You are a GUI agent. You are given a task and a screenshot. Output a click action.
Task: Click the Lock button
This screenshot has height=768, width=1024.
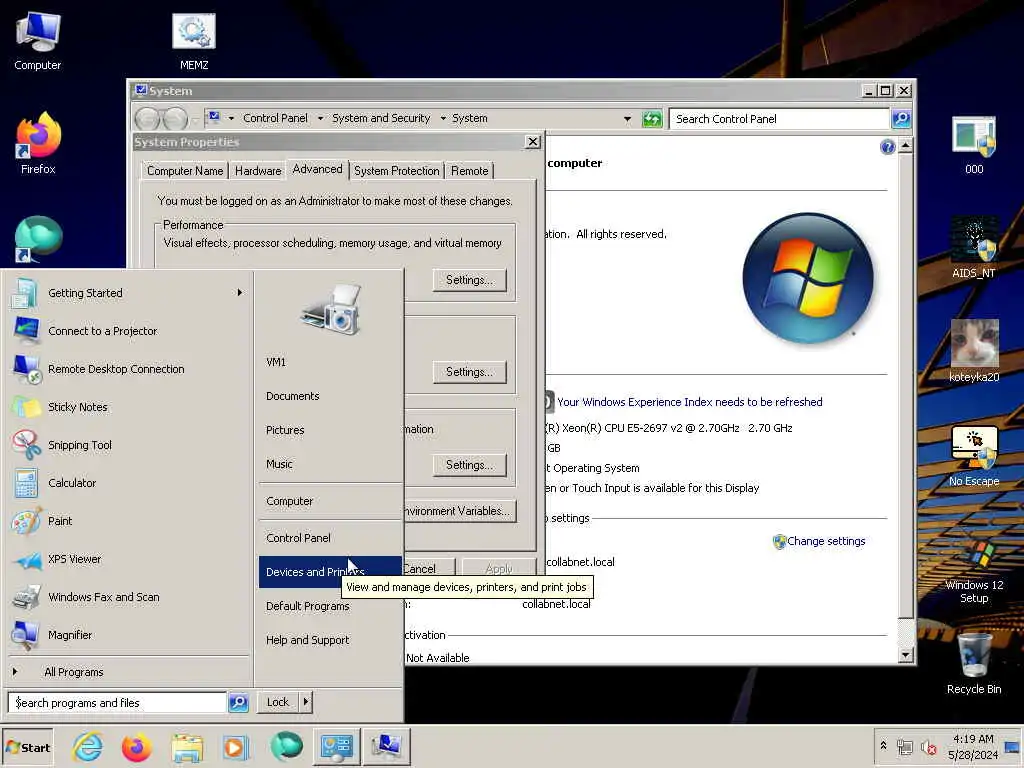tap(278, 702)
